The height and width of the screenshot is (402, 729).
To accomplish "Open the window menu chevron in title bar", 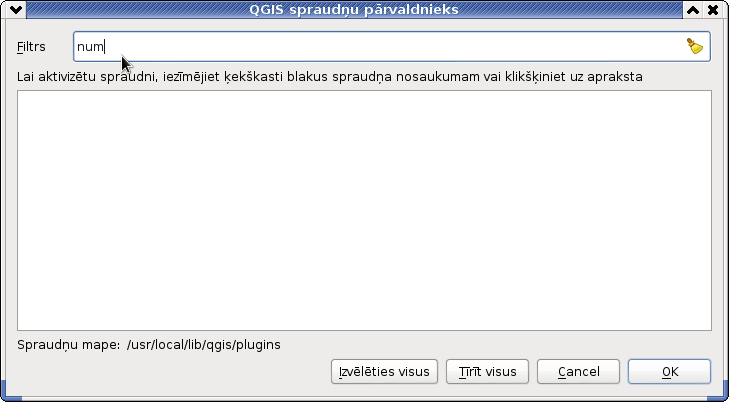I will [x=16, y=10].
